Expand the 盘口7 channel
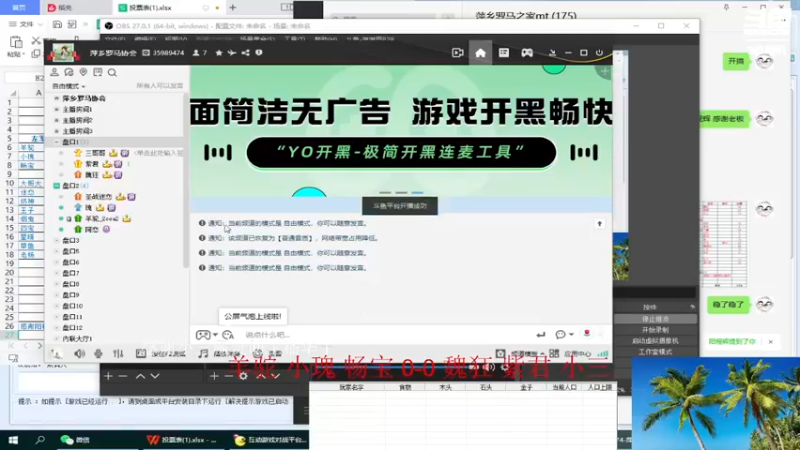800x450 pixels. (x=57, y=273)
